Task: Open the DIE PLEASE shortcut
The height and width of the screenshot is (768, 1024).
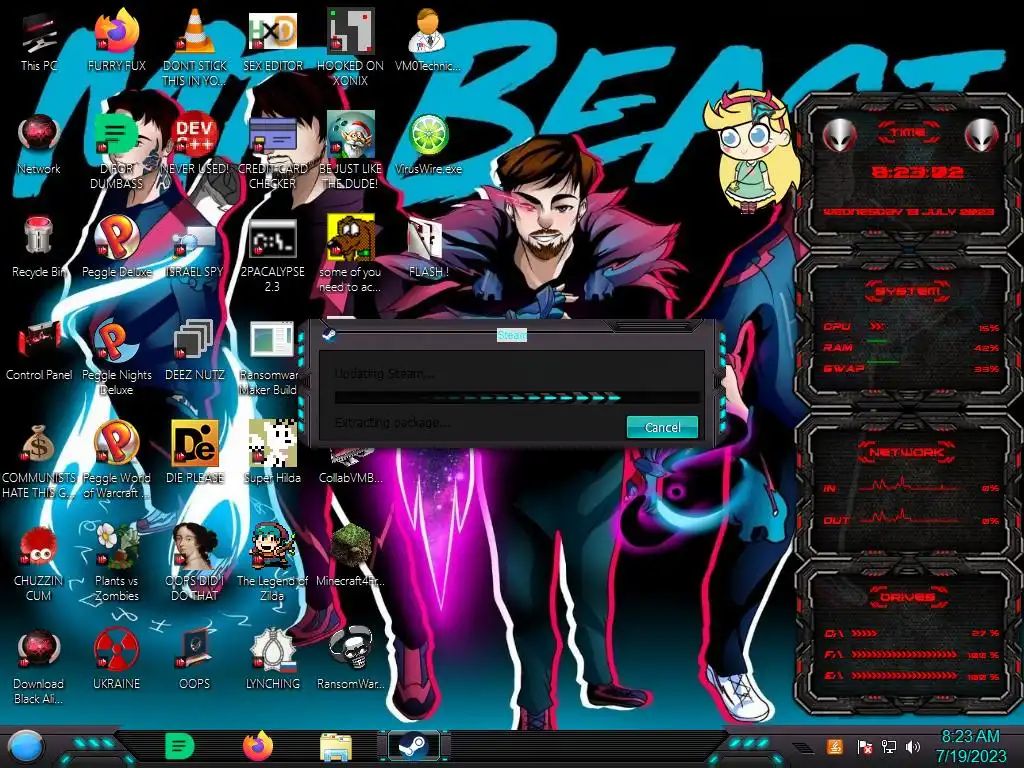Action: click(195, 454)
